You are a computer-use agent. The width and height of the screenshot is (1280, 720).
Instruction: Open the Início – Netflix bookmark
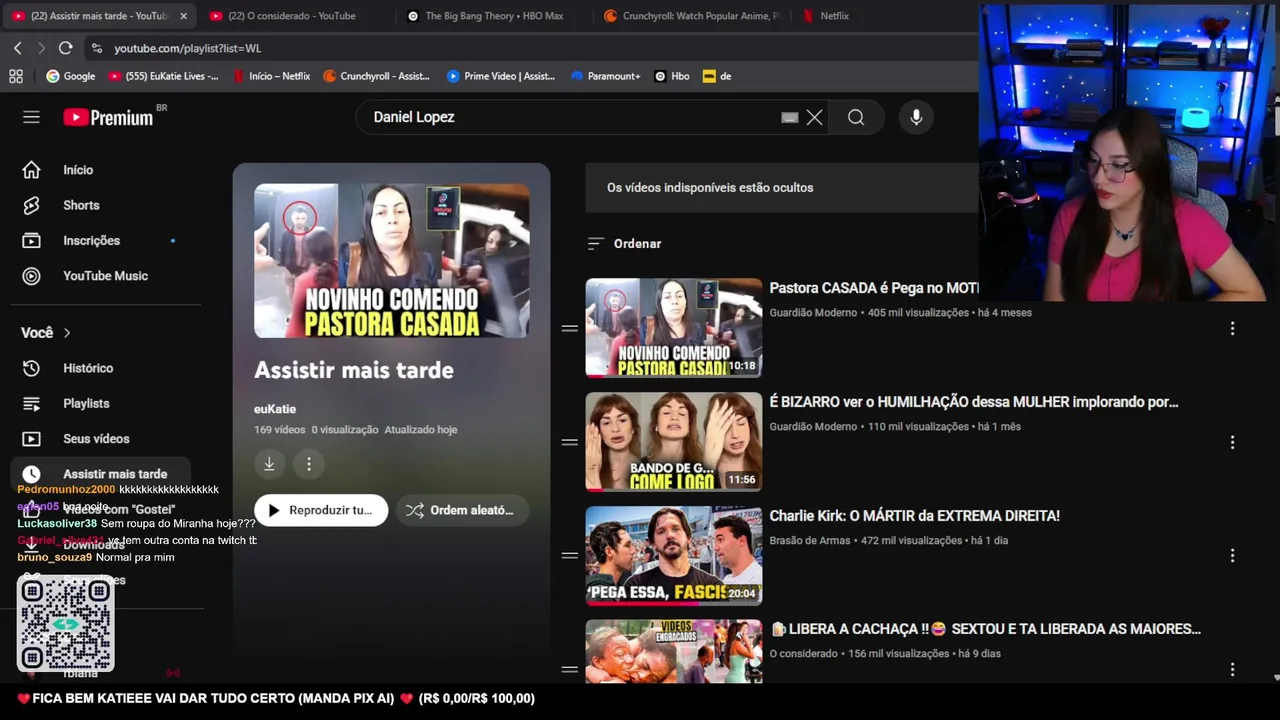272,76
